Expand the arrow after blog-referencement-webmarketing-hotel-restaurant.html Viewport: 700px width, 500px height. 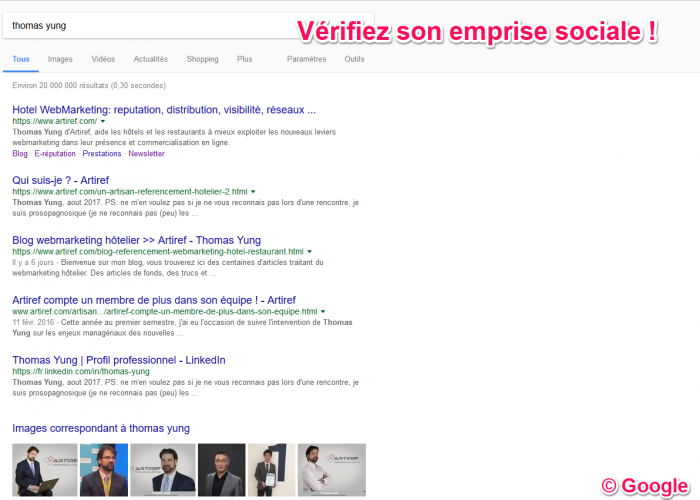point(309,251)
